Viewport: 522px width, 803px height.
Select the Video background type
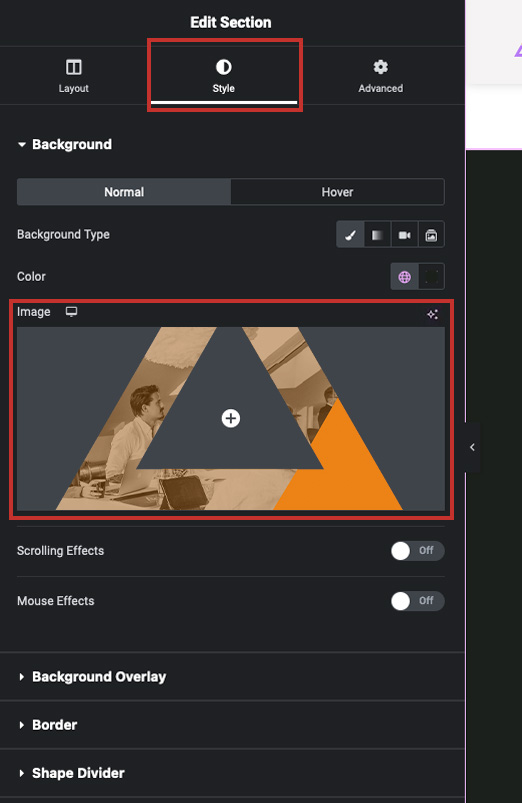(405, 235)
